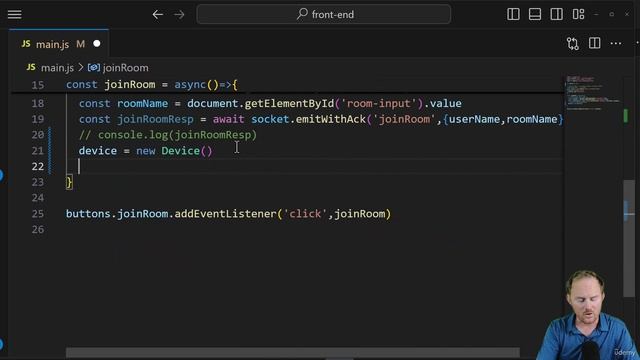Open changes compare icon in editor toolbar

pyautogui.click(x=573, y=44)
